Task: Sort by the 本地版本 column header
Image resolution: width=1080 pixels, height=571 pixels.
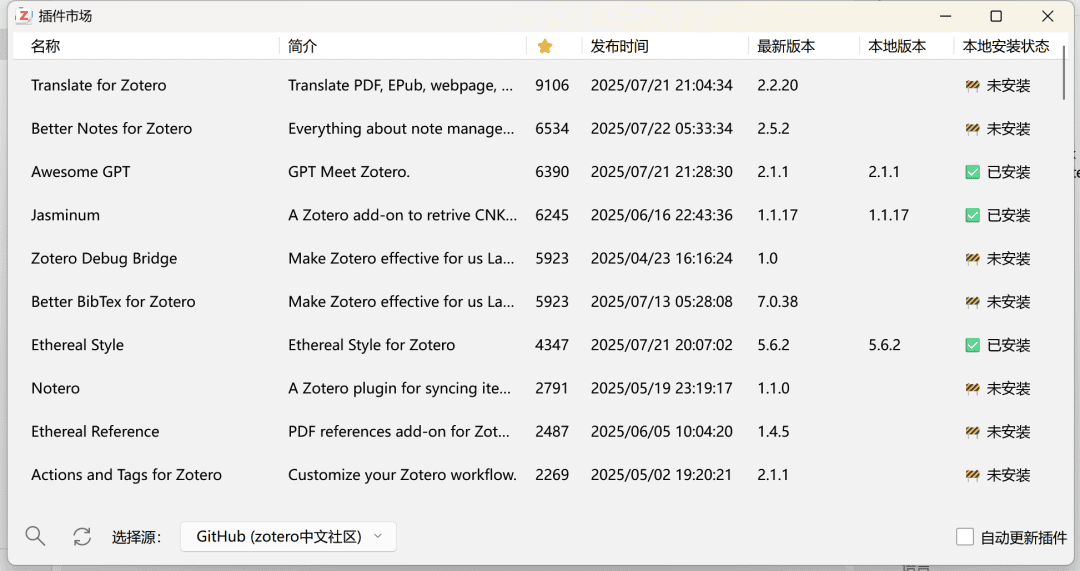Action: click(897, 46)
